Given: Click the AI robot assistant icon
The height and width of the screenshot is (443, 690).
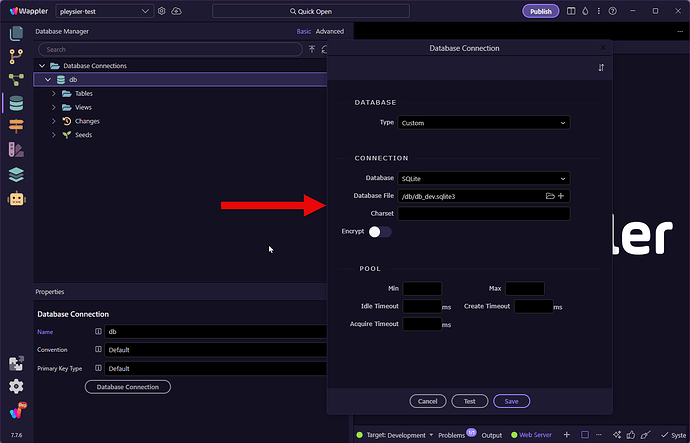Looking at the screenshot, I should pyautogui.click(x=16, y=198).
